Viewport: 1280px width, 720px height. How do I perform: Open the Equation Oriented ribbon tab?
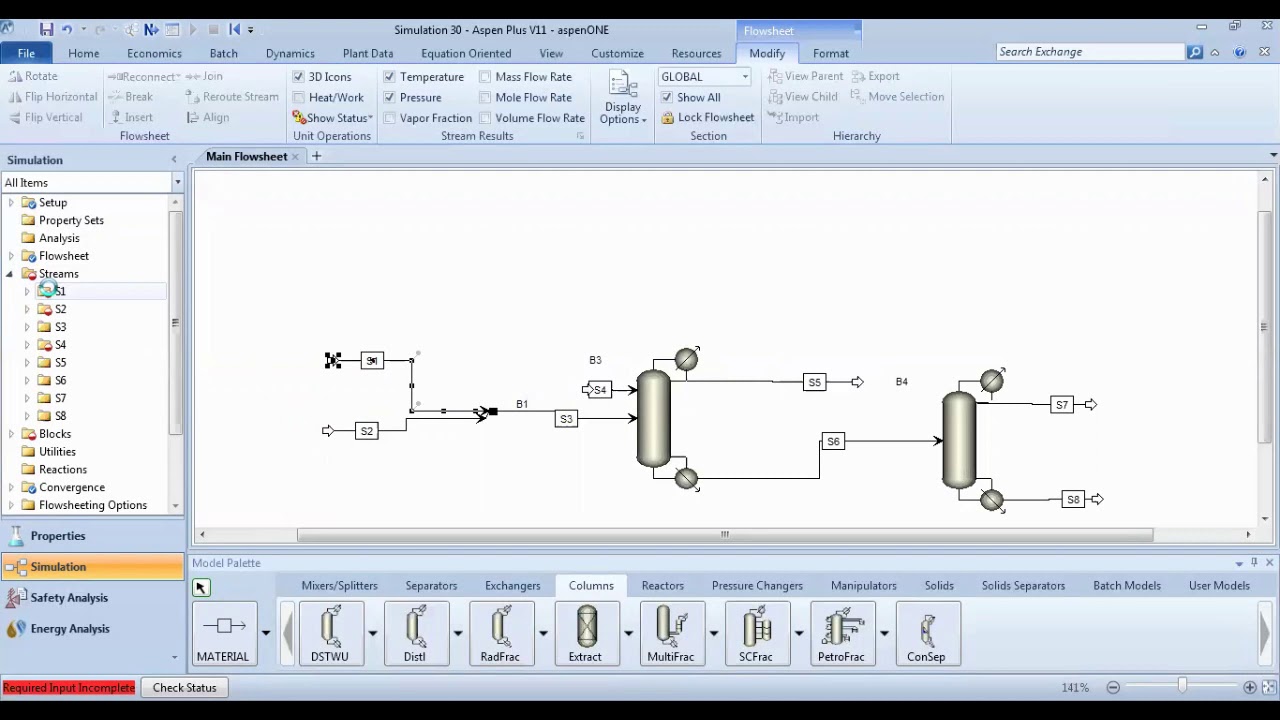point(466,53)
